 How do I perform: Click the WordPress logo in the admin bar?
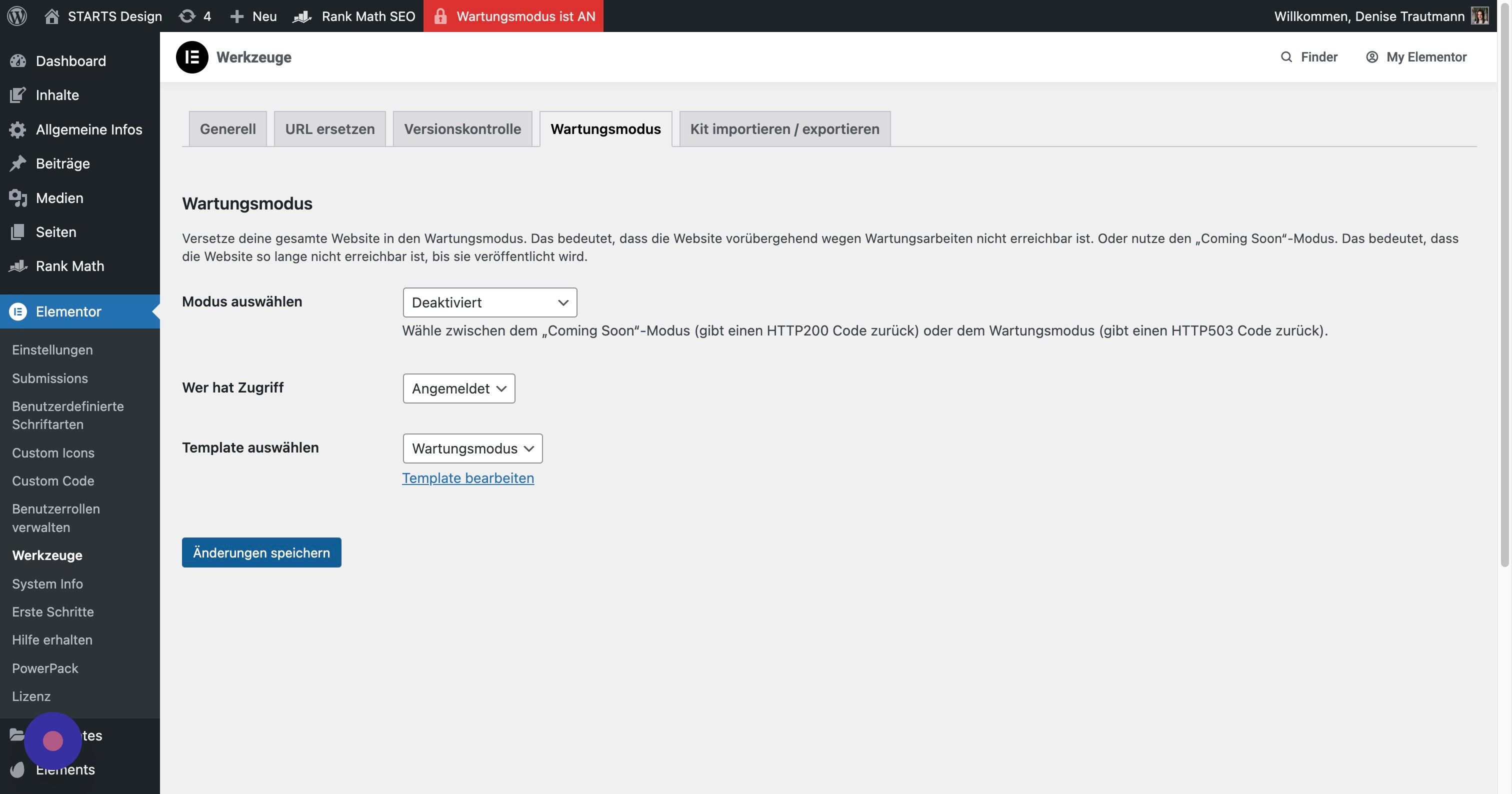click(17, 16)
